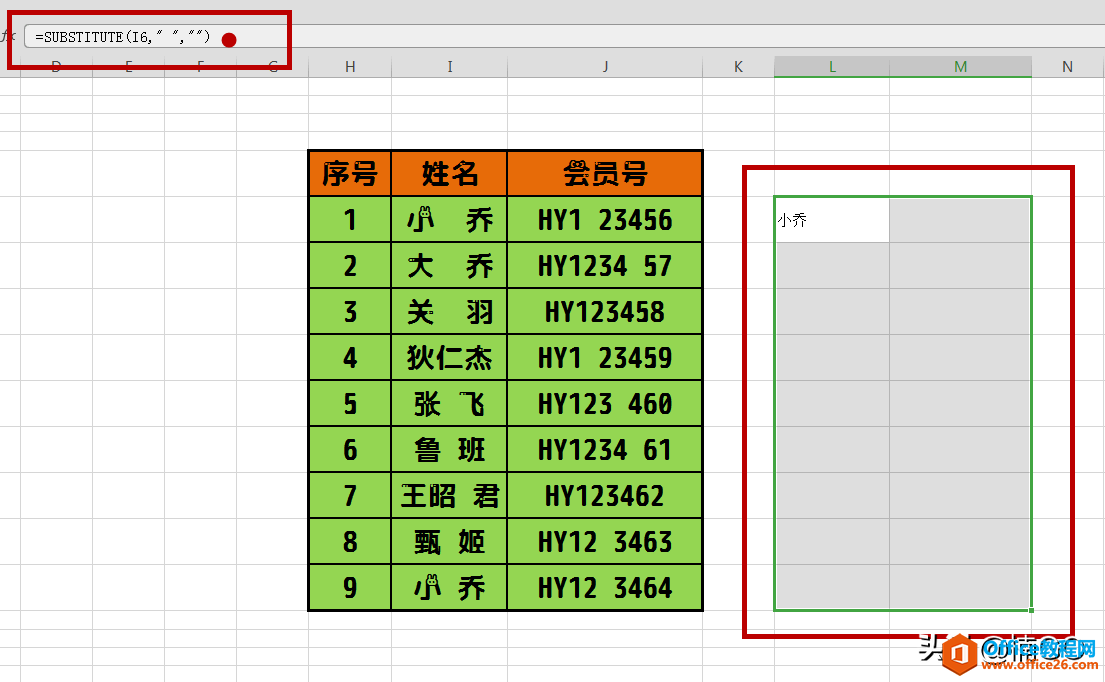The image size is (1105, 682).
Task: Click result cell showing 小乔 in column L
Action: [832, 220]
